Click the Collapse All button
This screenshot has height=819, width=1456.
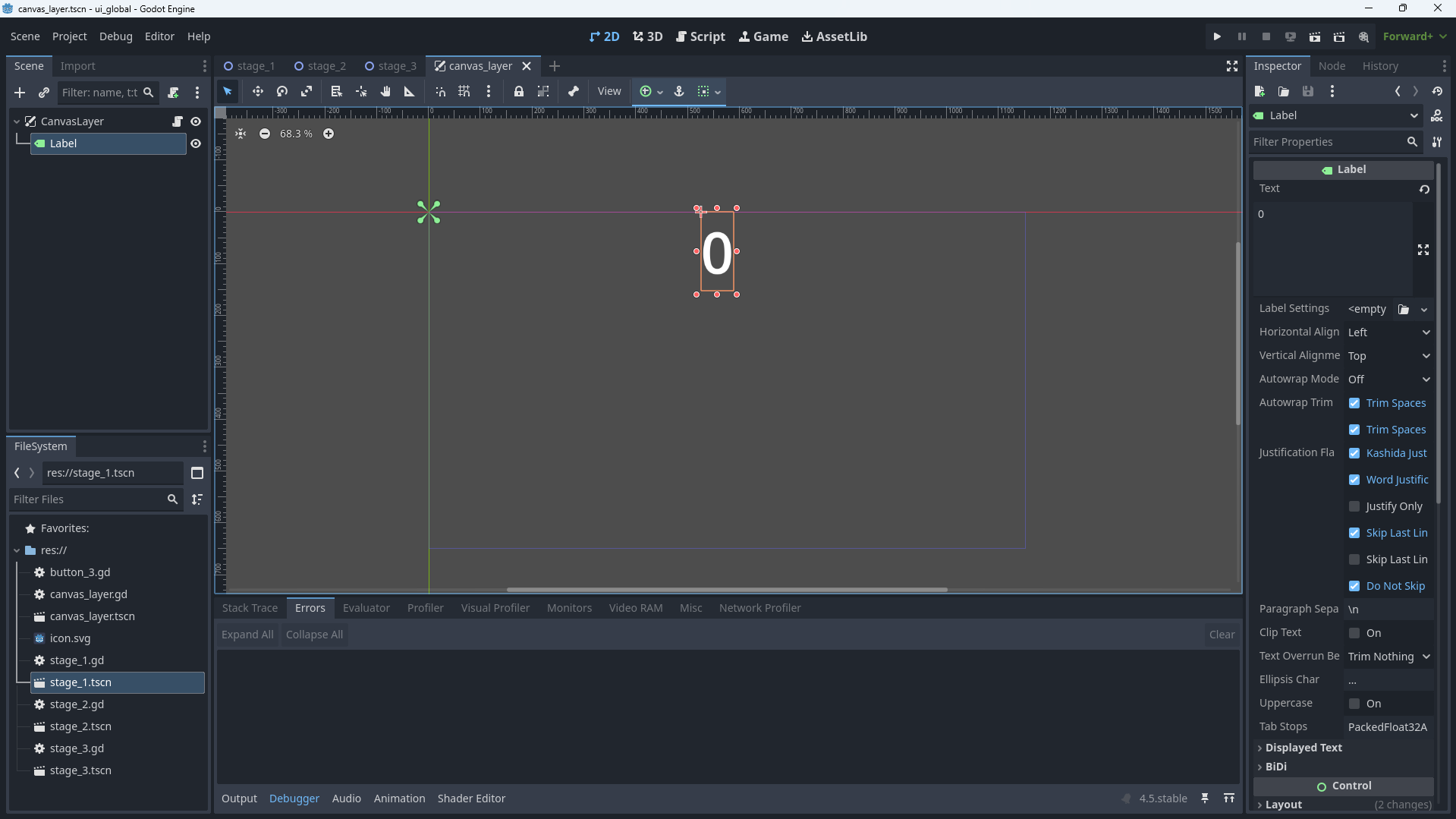[314, 635]
